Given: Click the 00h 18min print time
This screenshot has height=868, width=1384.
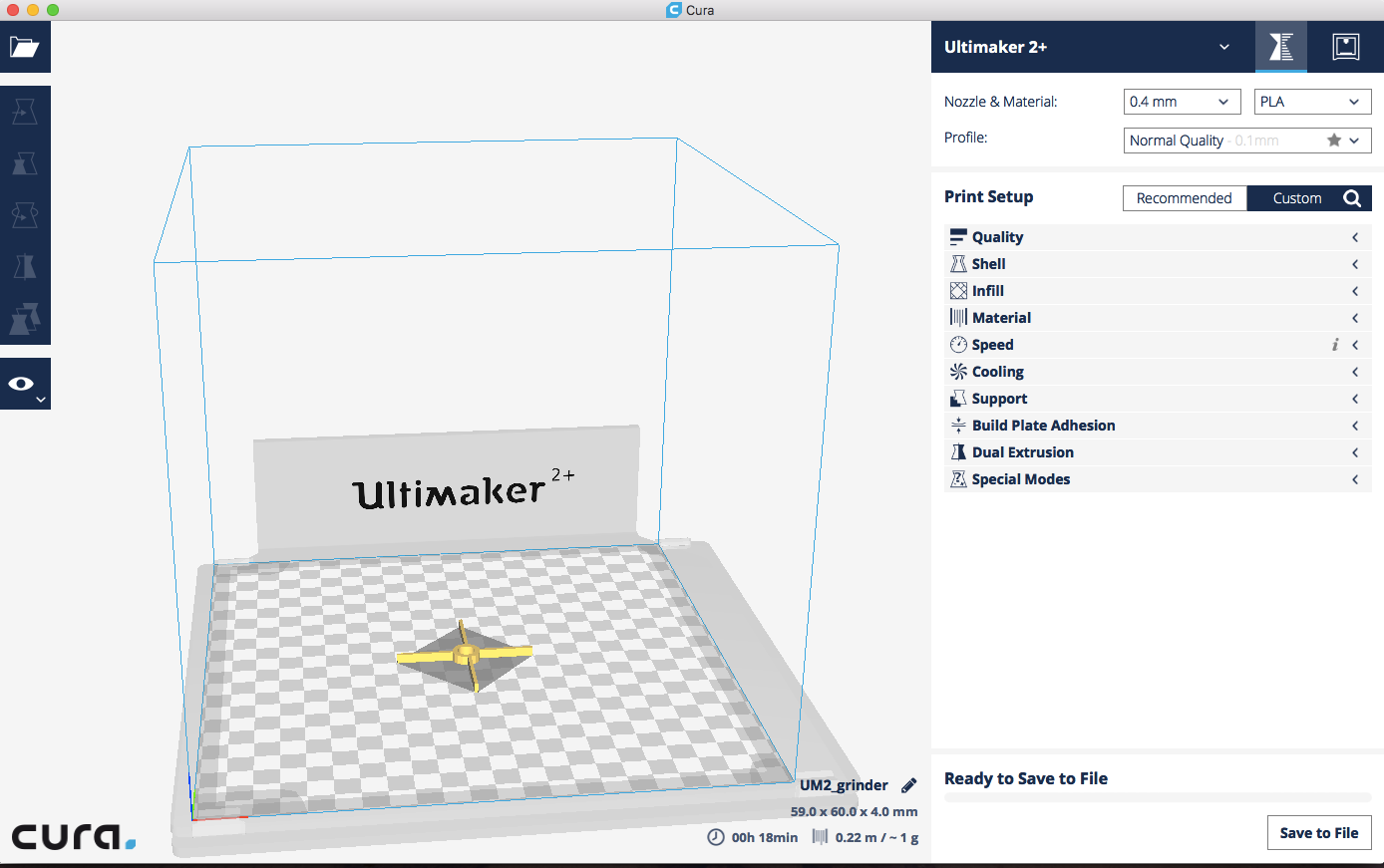Looking at the screenshot, I should (765, 838).
